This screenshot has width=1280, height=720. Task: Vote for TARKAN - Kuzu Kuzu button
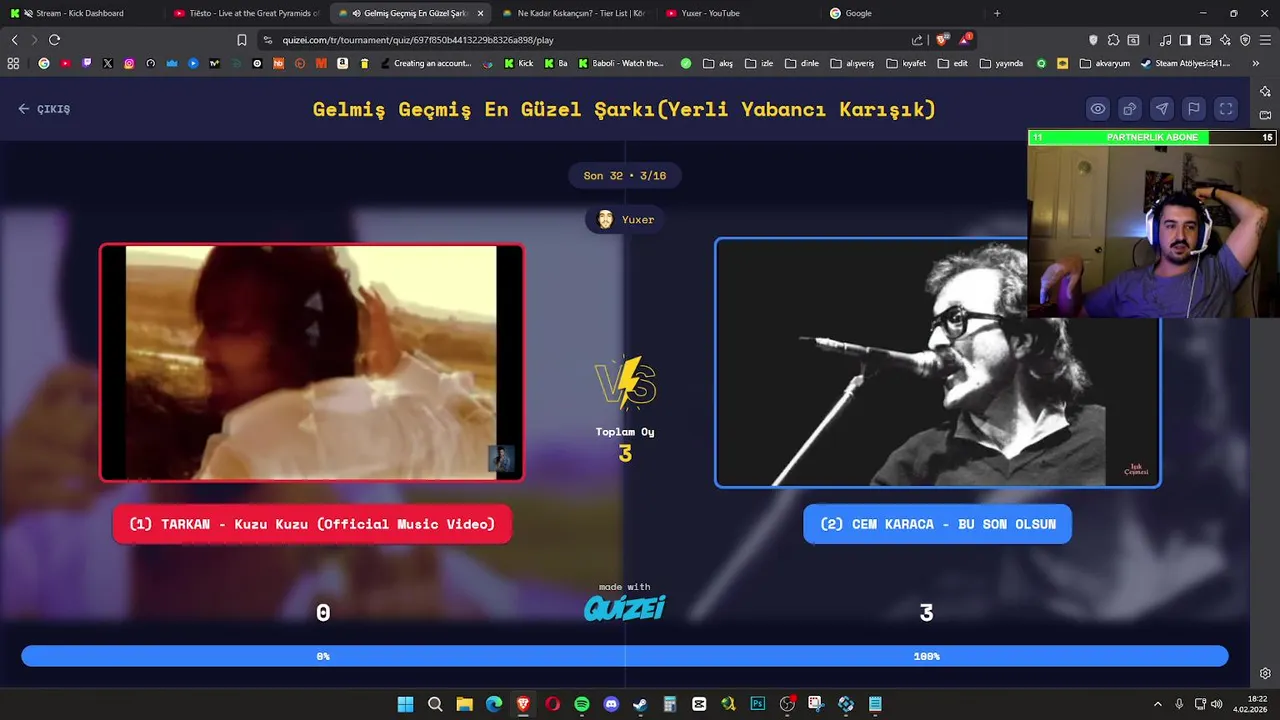point(312,524)
